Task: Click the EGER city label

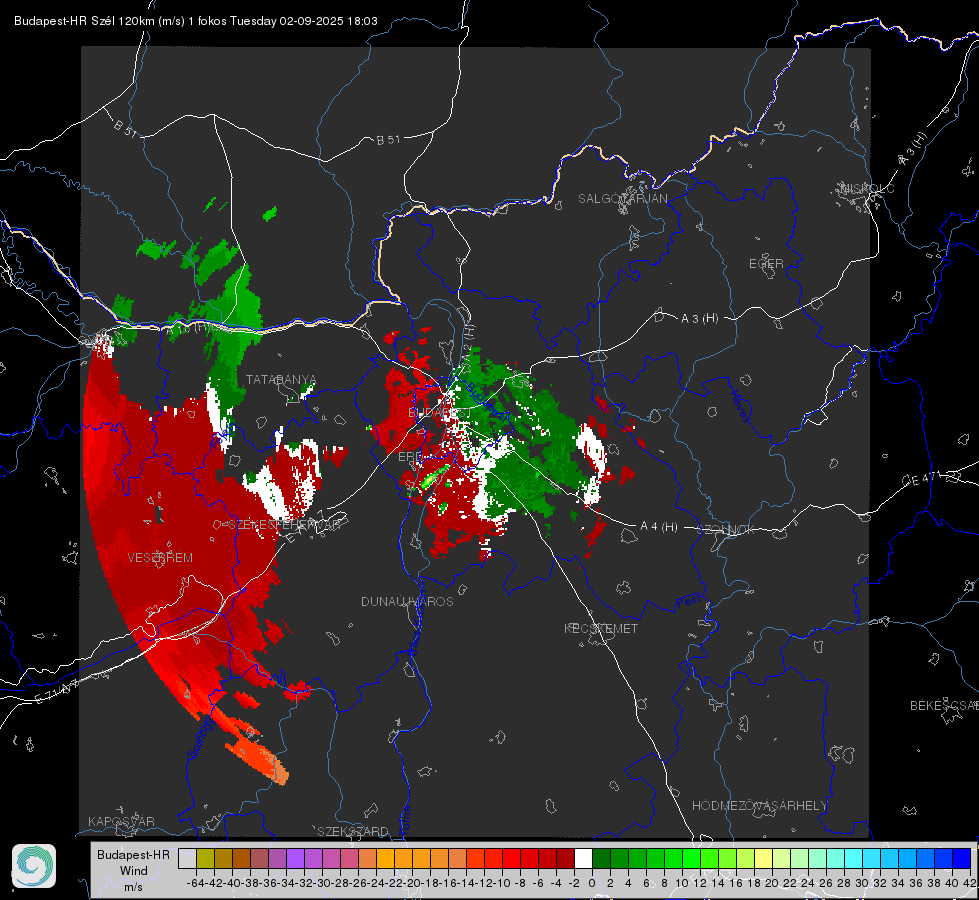Action: [x=766, y=264]
